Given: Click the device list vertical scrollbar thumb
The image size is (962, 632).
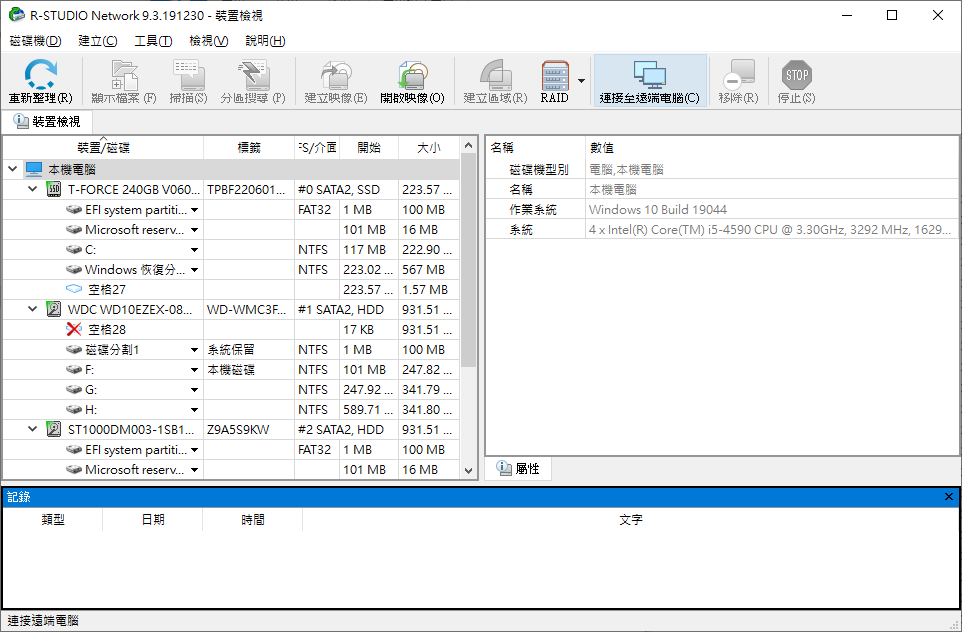Looking at the screenshot, I should click(x=468, y=260).
